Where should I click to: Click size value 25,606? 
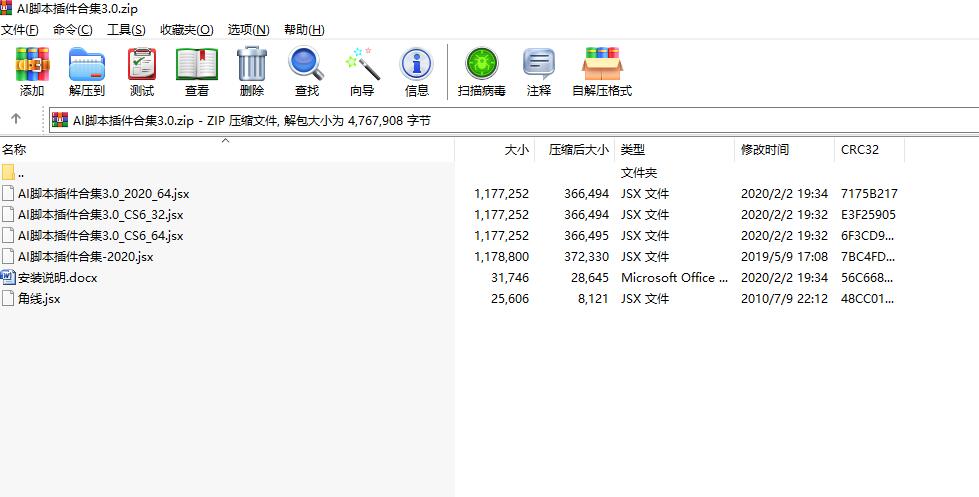pyautogui.click(x=510, y=299)
